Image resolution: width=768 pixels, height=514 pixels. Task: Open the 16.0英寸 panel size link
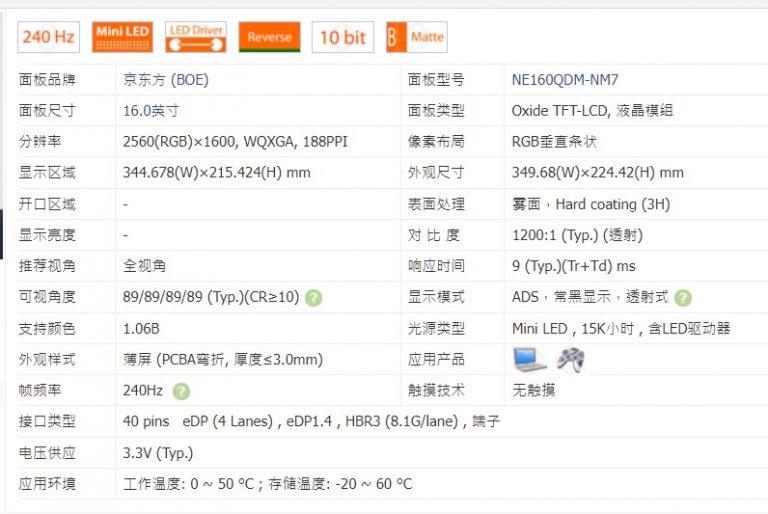click(151, 111)
